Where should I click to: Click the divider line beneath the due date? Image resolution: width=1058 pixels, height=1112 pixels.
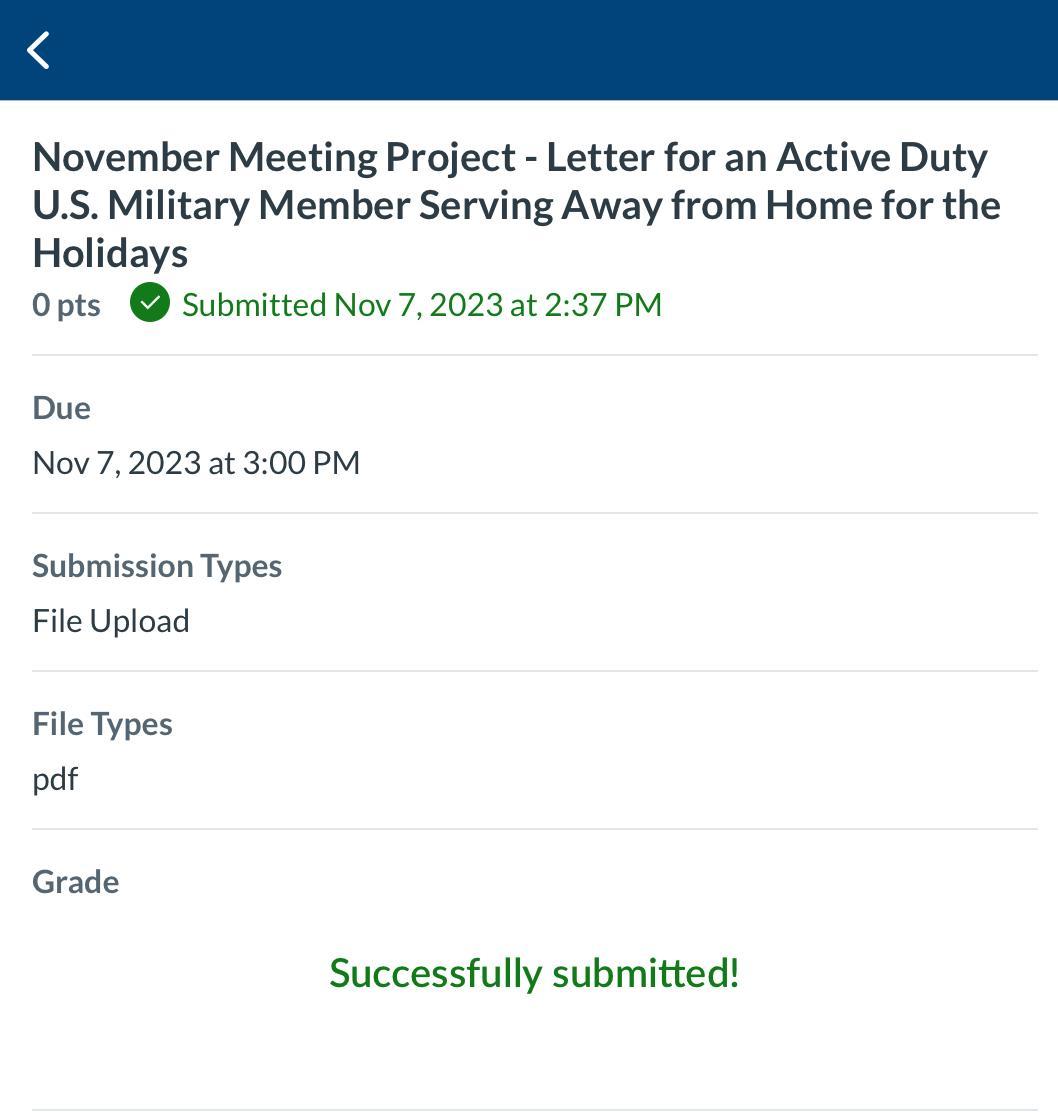click(x=534, y=513)
